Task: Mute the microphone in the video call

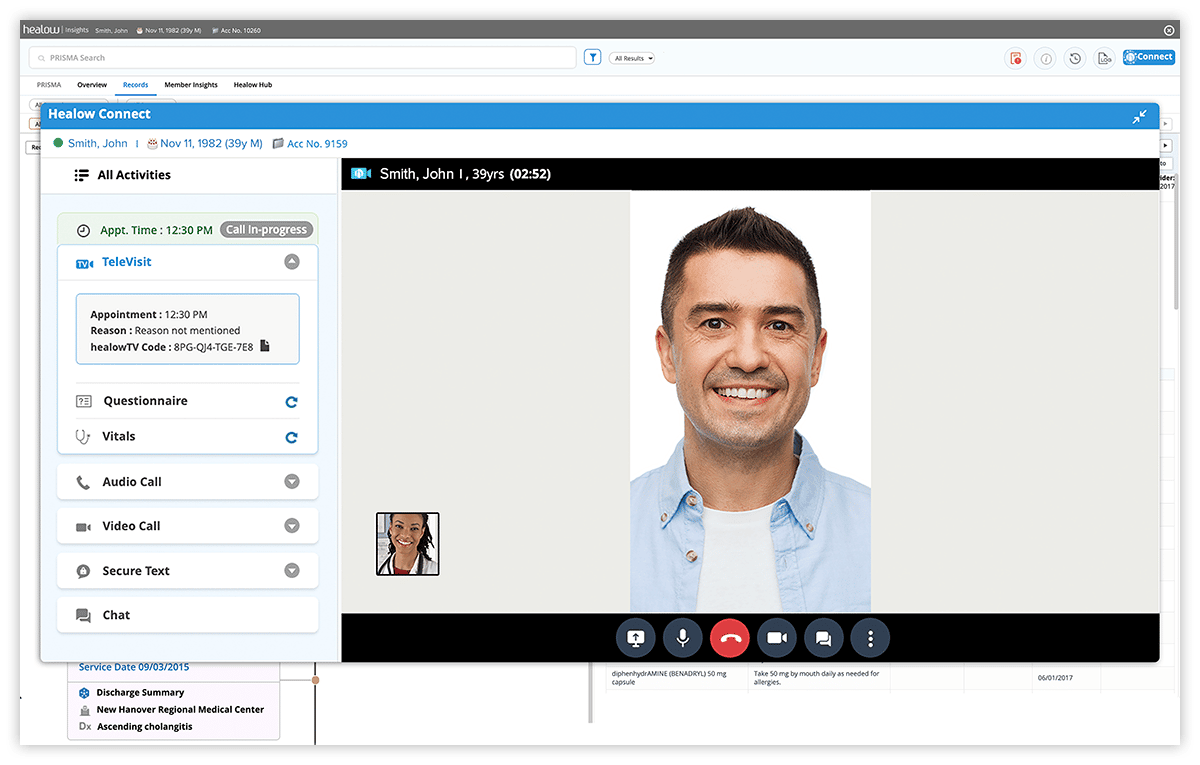Action: coord(683,638)
